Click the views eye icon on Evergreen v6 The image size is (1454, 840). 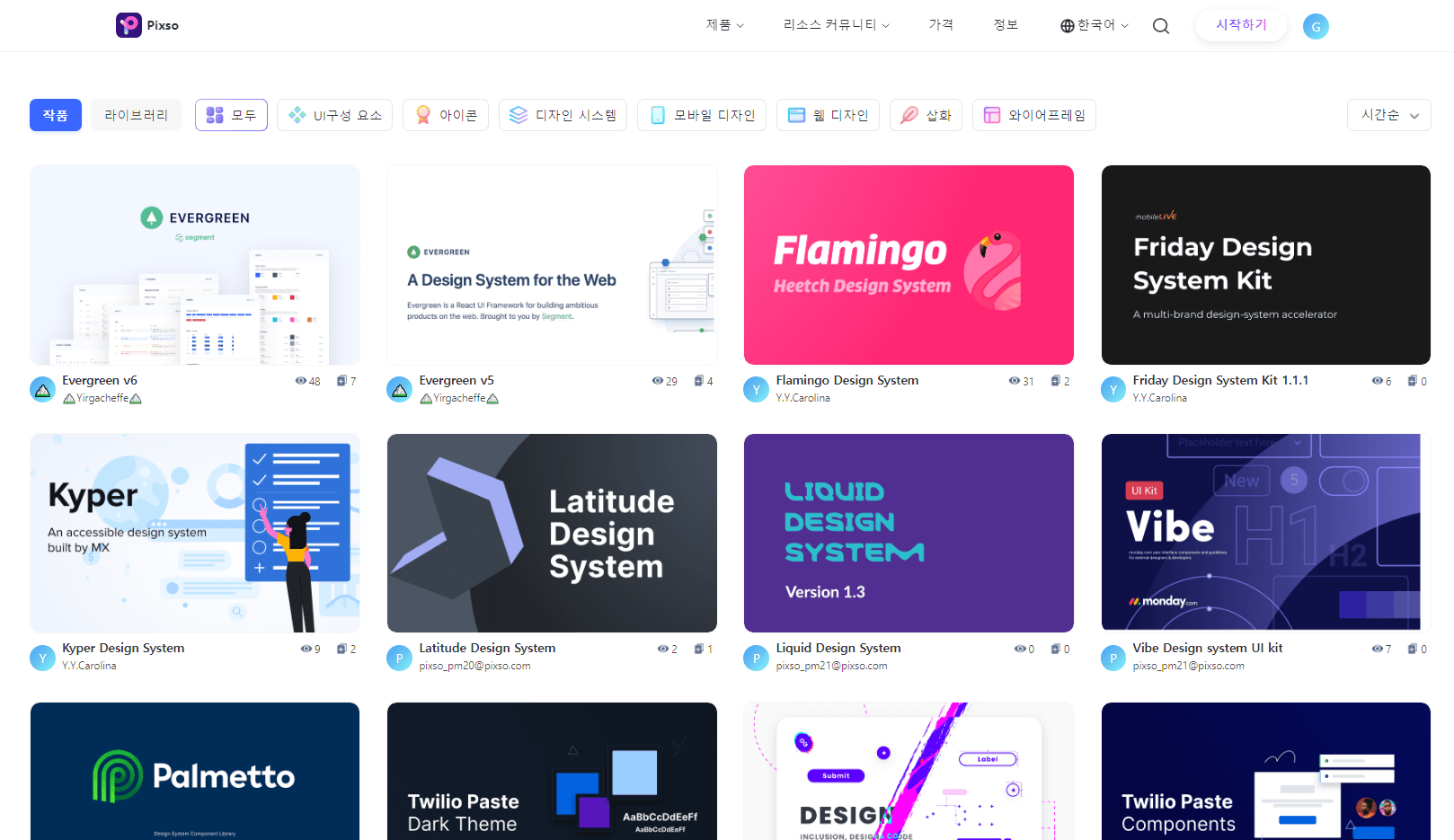(301, 381)
